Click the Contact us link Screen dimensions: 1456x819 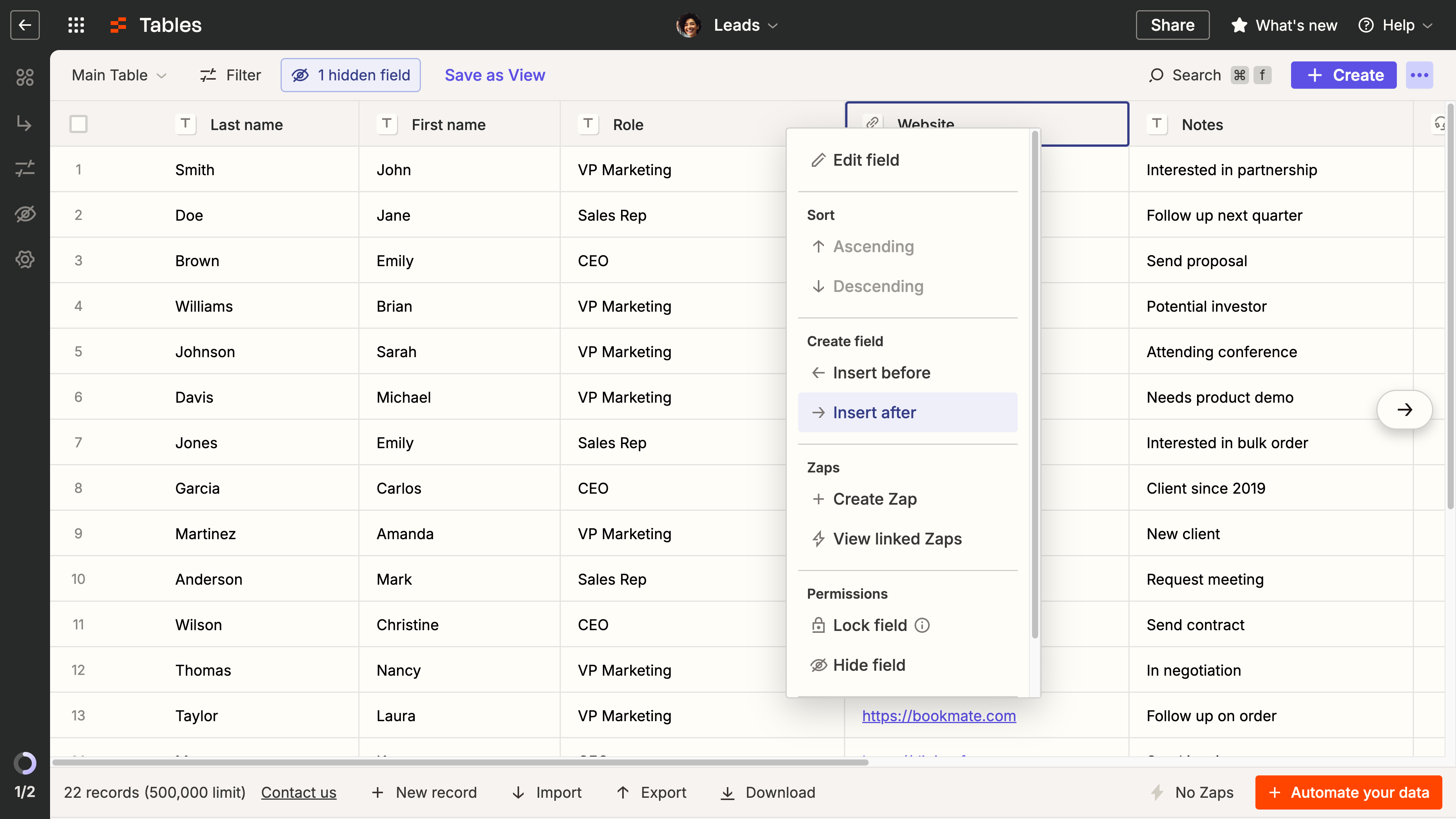pos(298,792)
